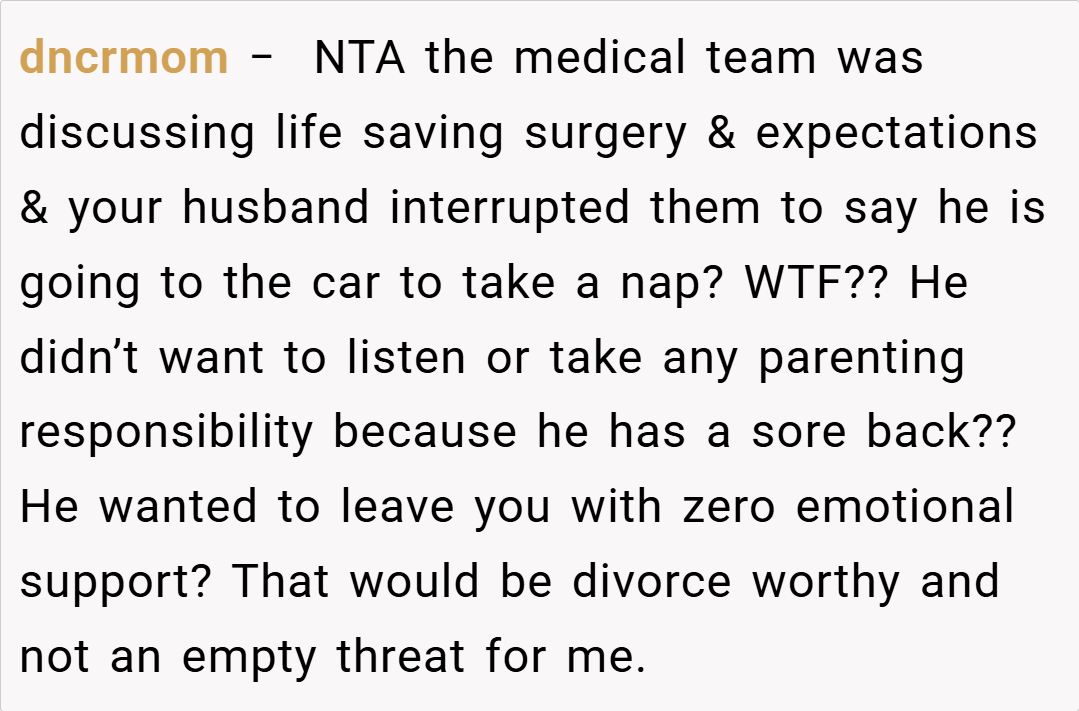The image size is (1079, 711).
Task: Open the dncrmom username link
Action: pyautogui.click(x=124, y=58)
